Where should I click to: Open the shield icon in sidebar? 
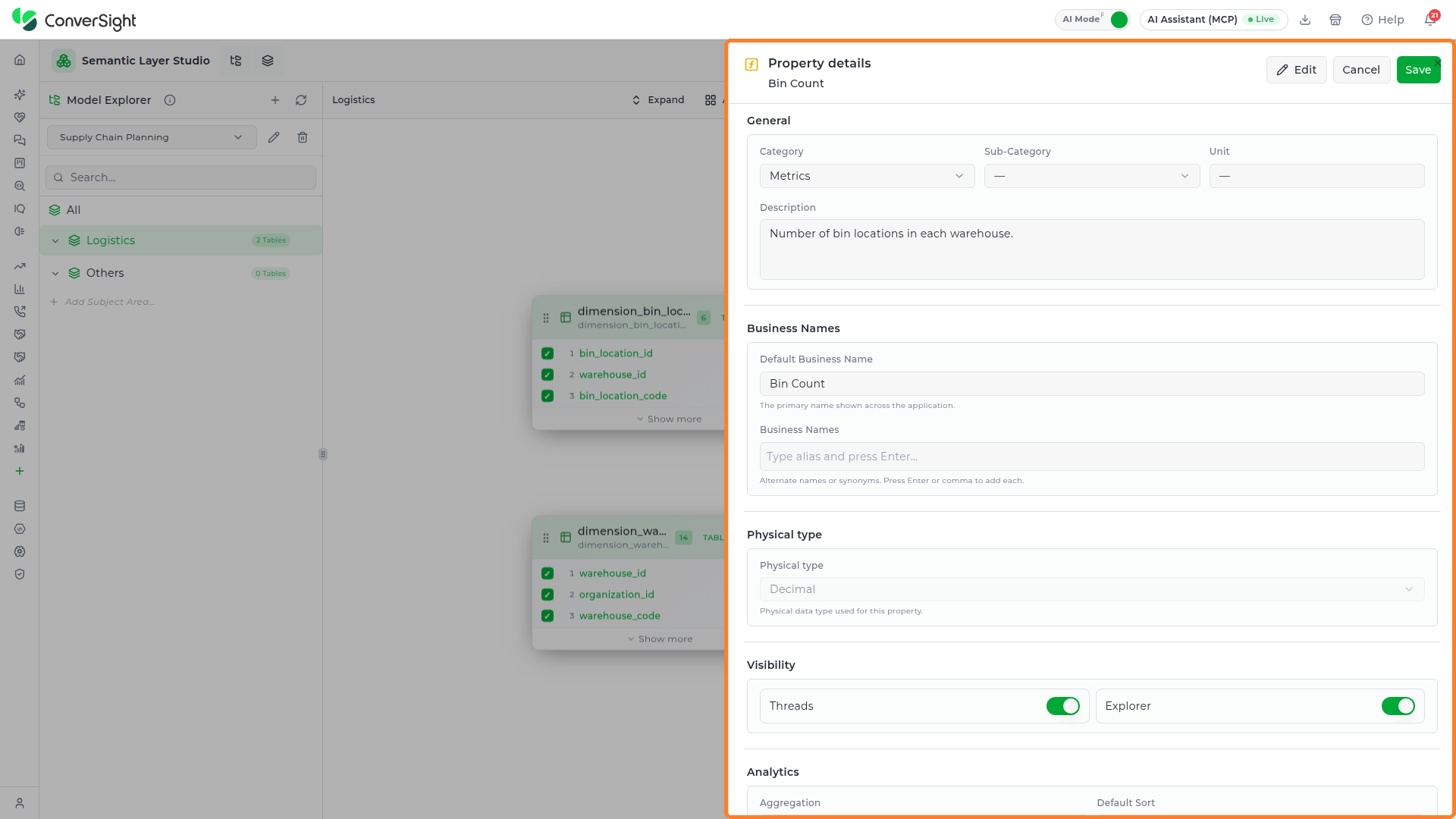[20, 574]
